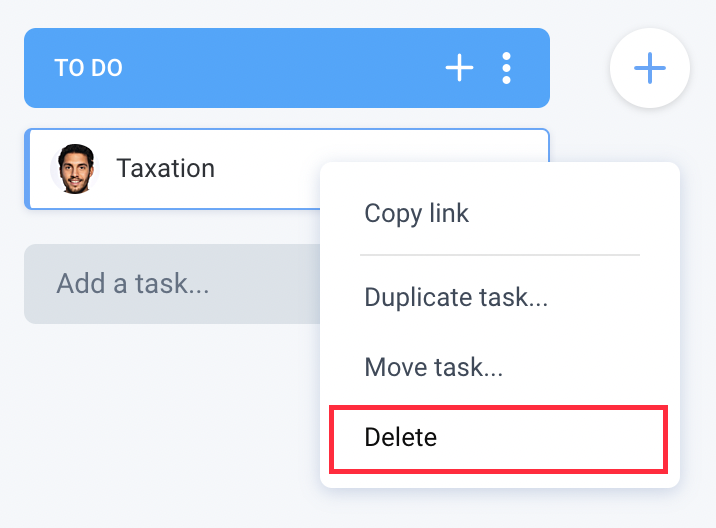Click the round plus button to add a column

click(x=650, y=68)
